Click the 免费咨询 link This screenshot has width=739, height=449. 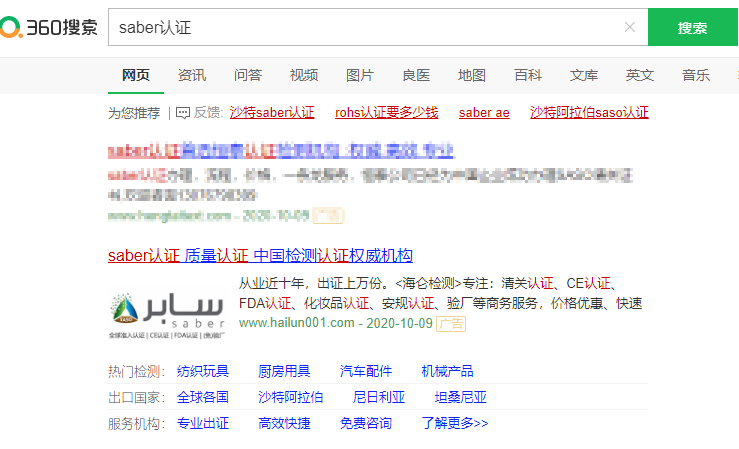(x=365, y=423)
